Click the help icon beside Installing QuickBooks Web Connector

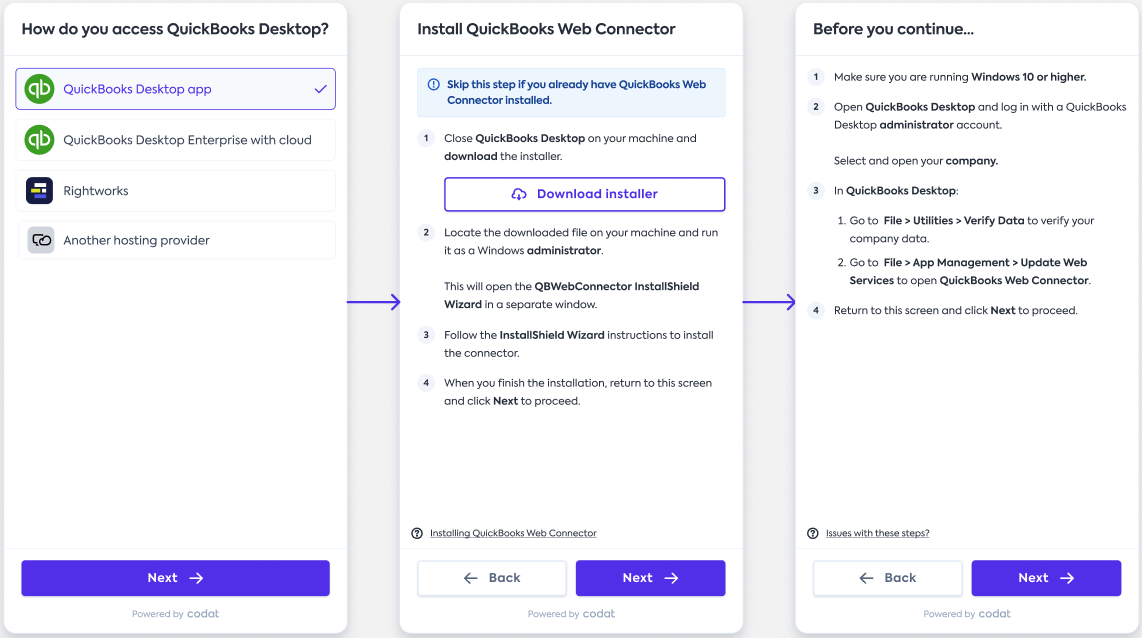[x=417, y=533]
